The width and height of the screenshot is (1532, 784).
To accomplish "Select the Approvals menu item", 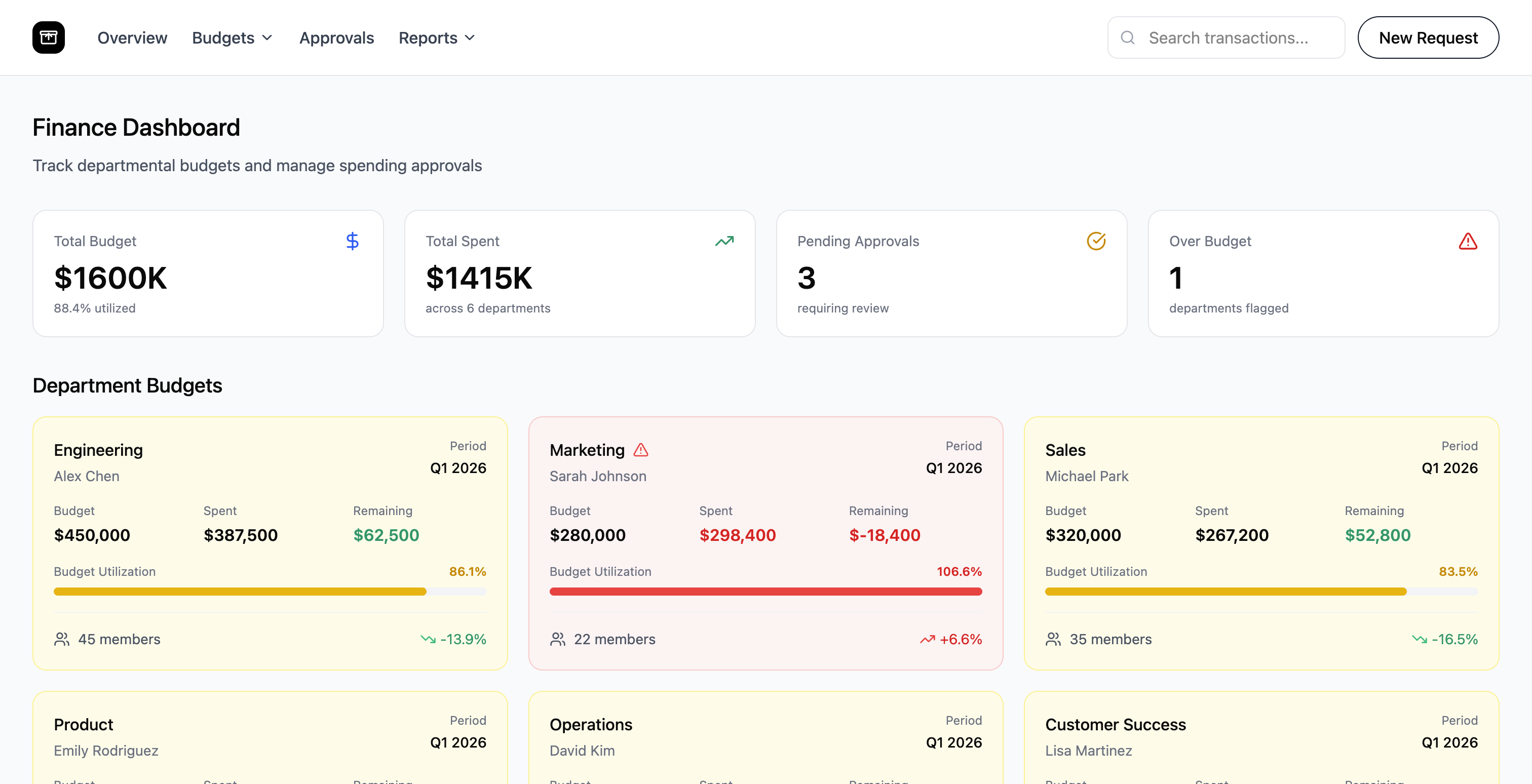I will point(336,37).
